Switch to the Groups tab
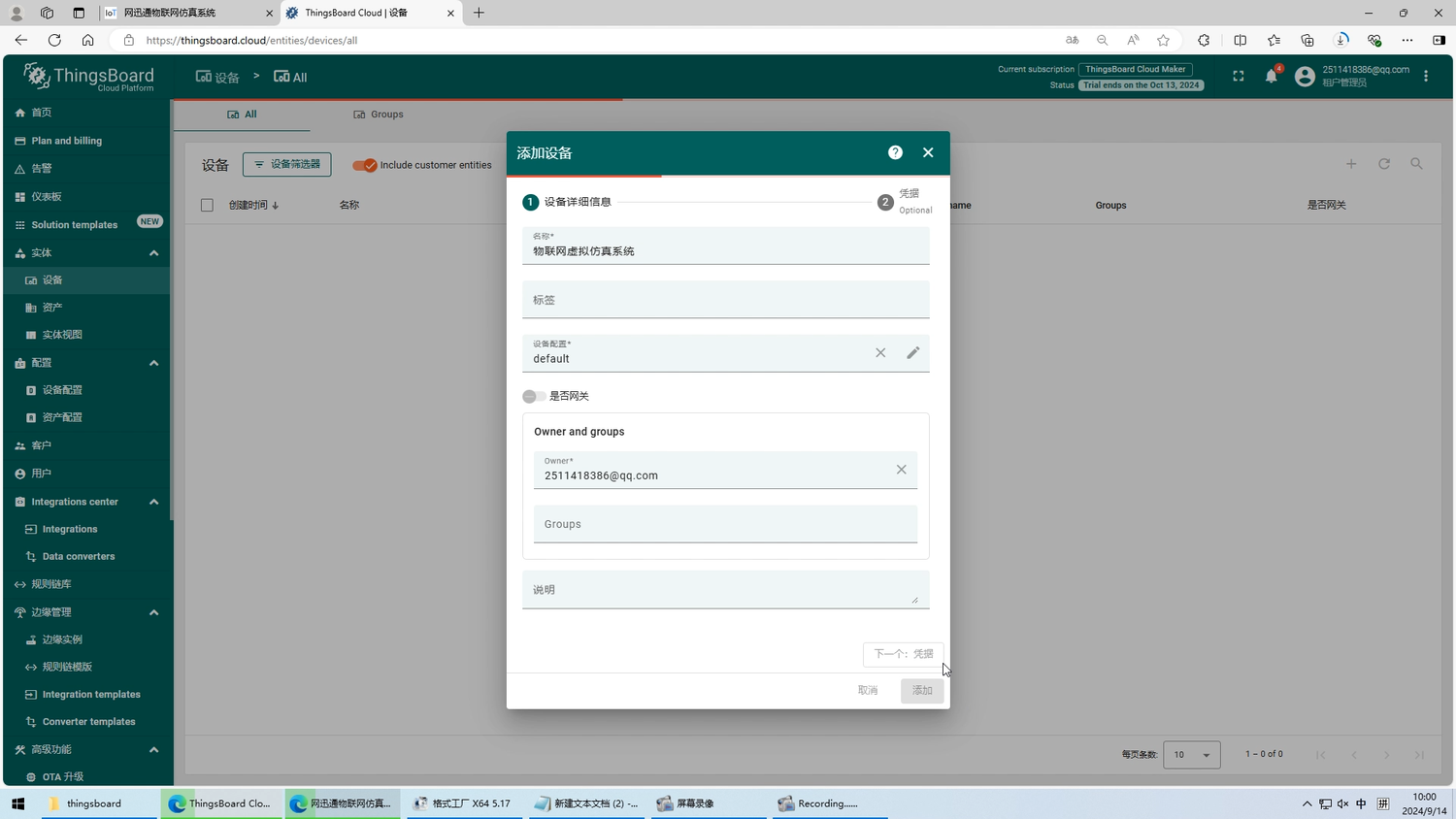Image resolution: width=1456 pixels, height=819 pixels. [379, 115]
